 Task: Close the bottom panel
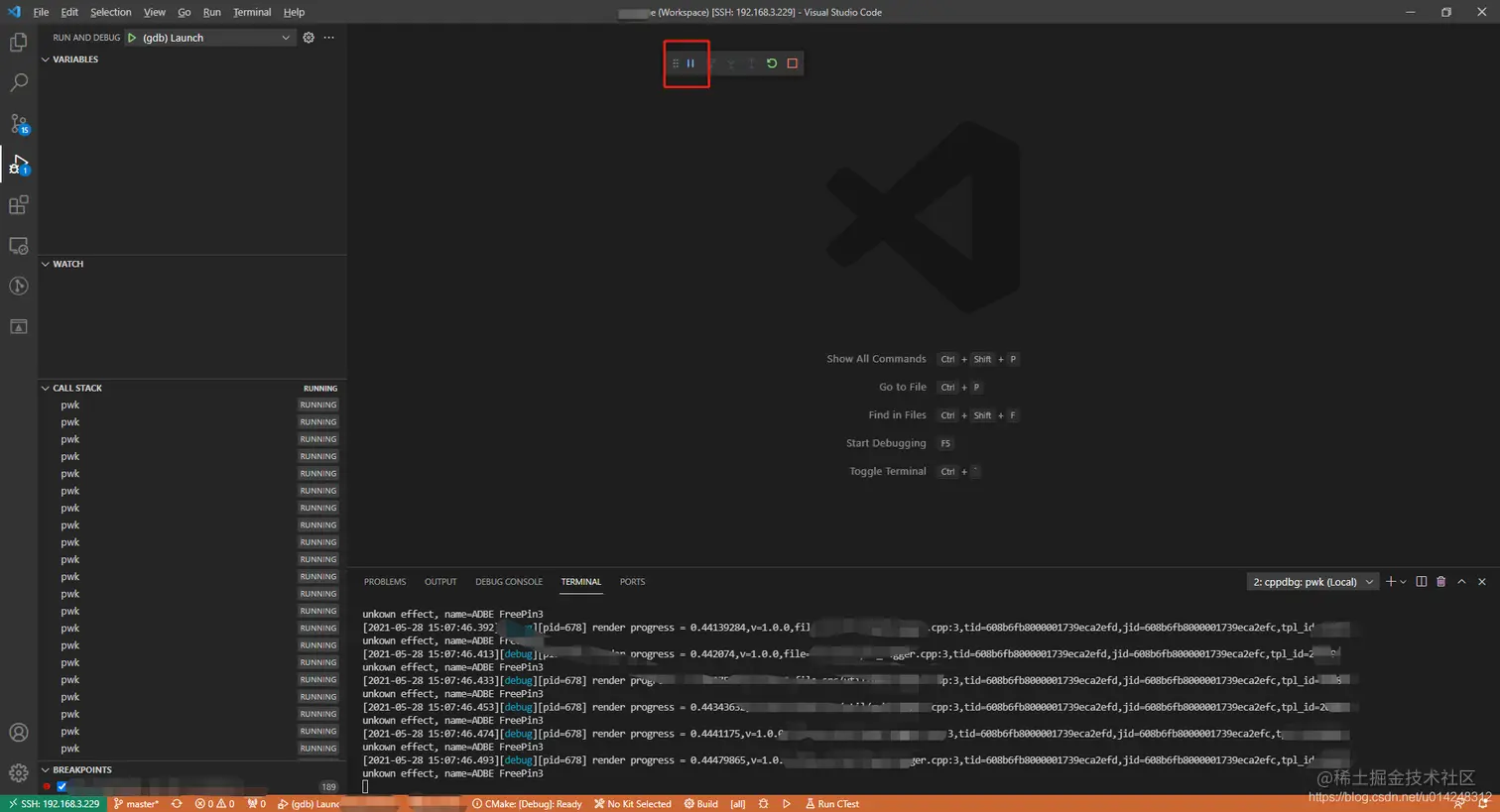1482,582
